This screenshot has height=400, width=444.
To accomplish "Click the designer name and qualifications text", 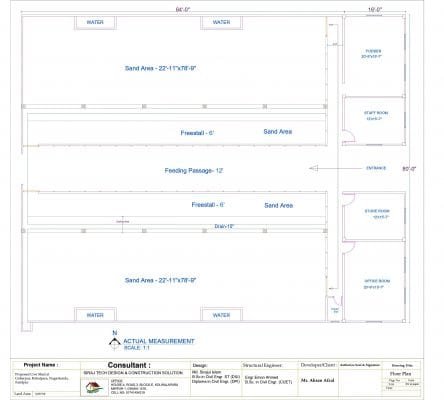I will point(216,377).
